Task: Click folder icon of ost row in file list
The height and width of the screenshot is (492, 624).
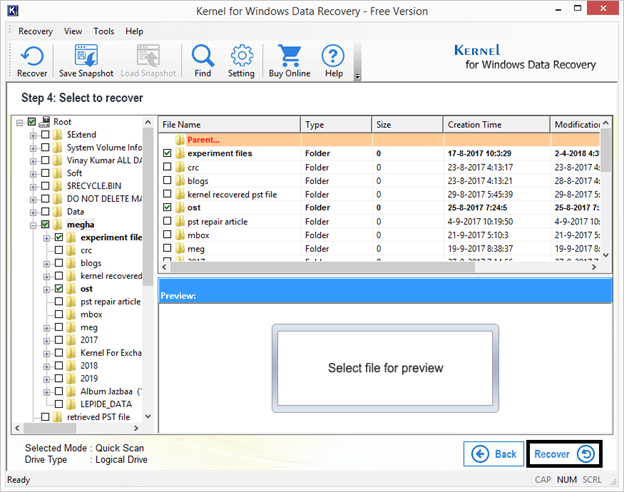Action: coord(180,207)
